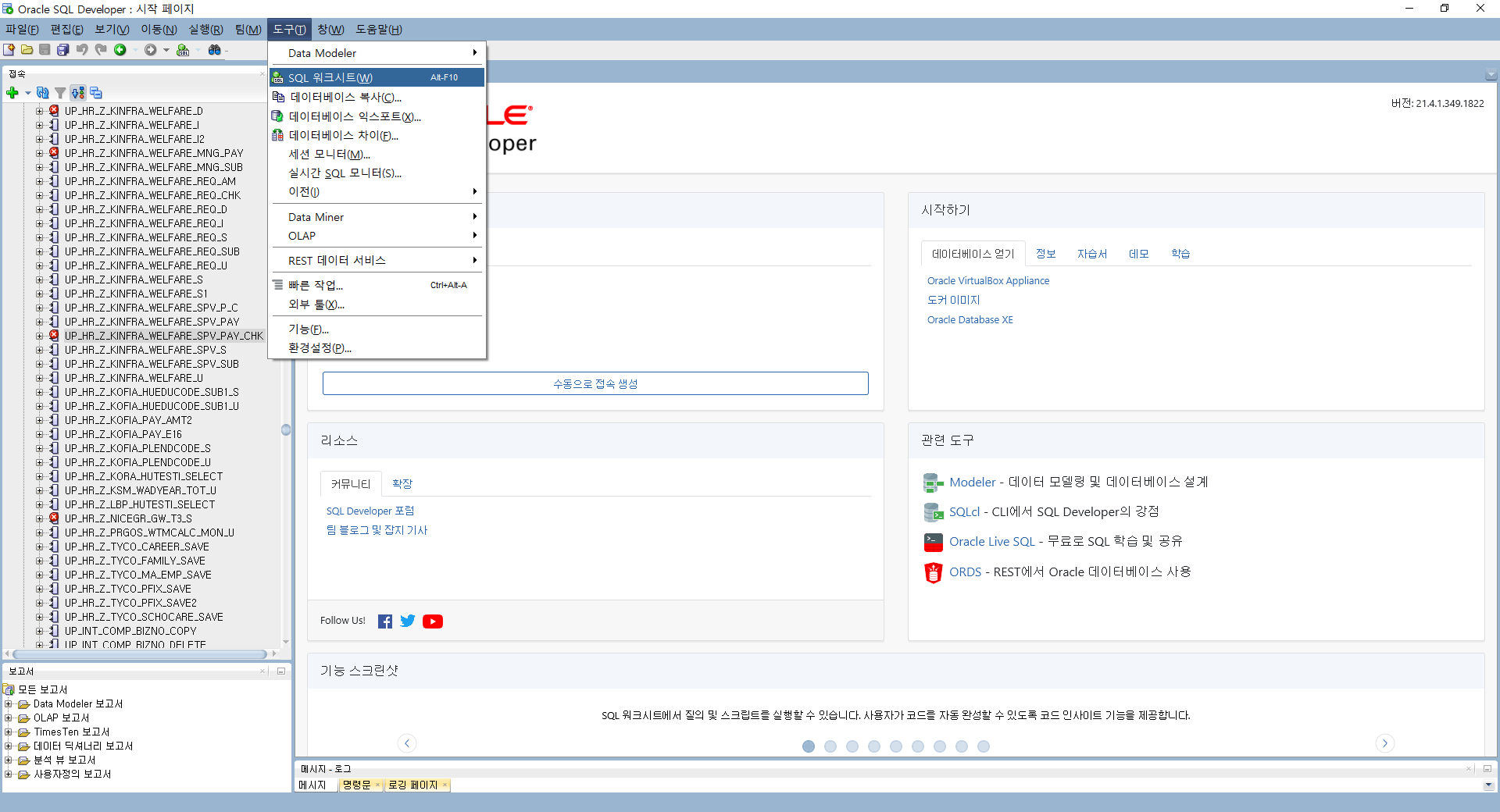This screenshot has width=1500, height=812.
Task: Choose 세션 모니터(M) menu entry
Action: tap(377, 155)
